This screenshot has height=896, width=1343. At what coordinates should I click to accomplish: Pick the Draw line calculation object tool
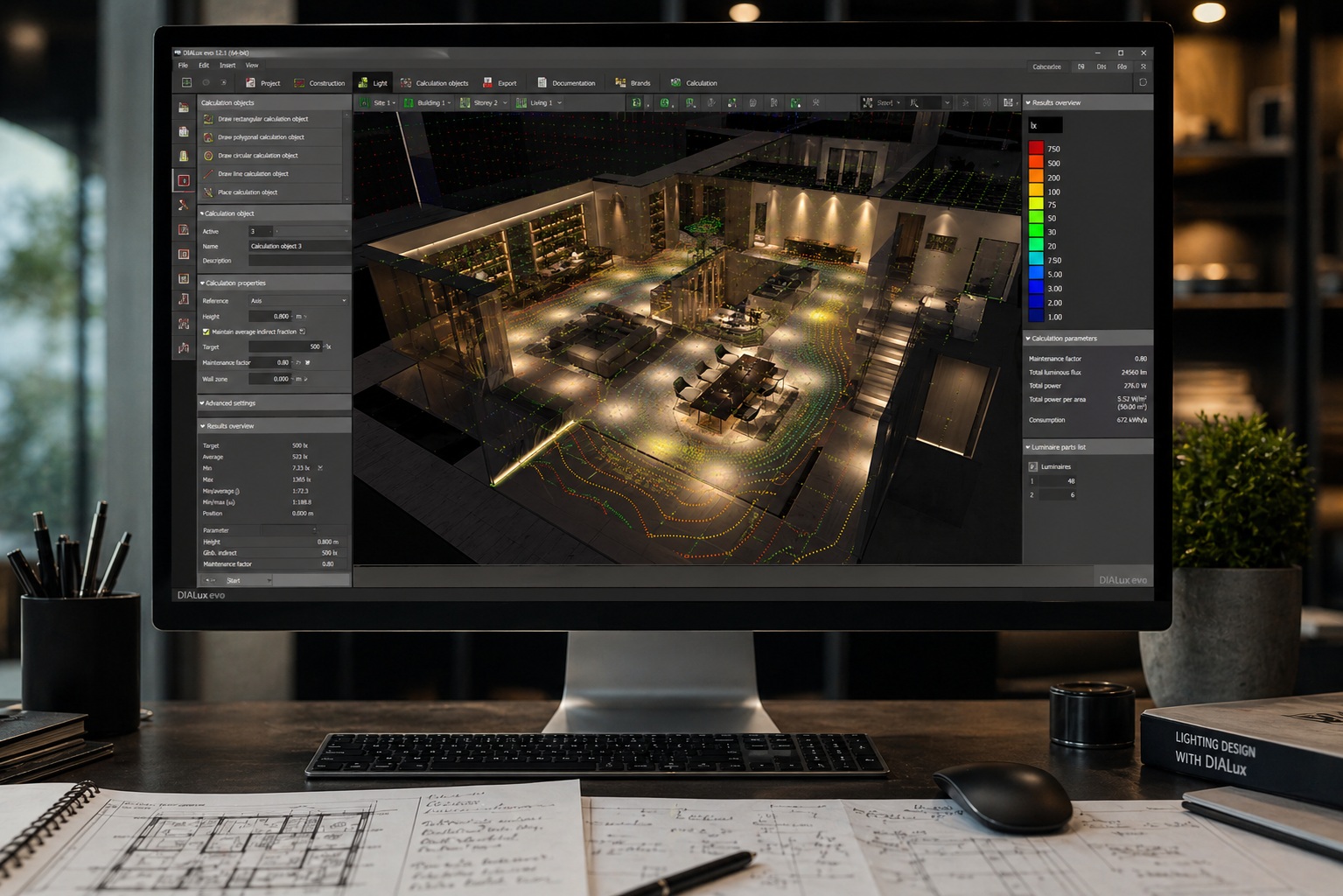click(x=208, y=174)
